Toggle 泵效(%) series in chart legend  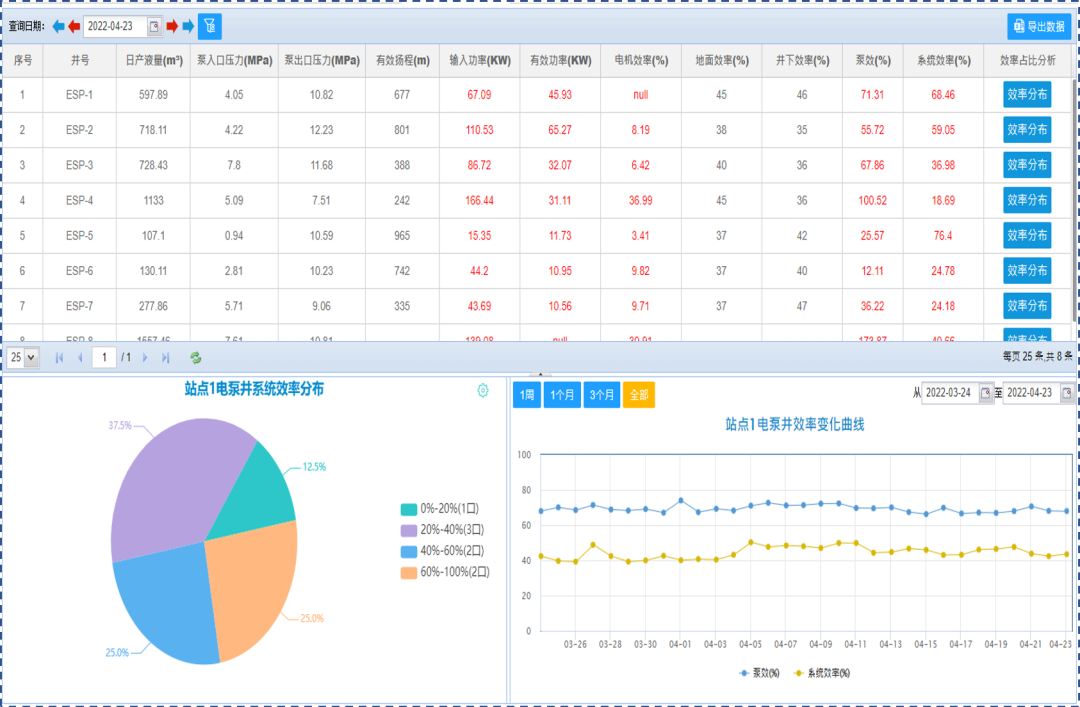pos(758,673)
